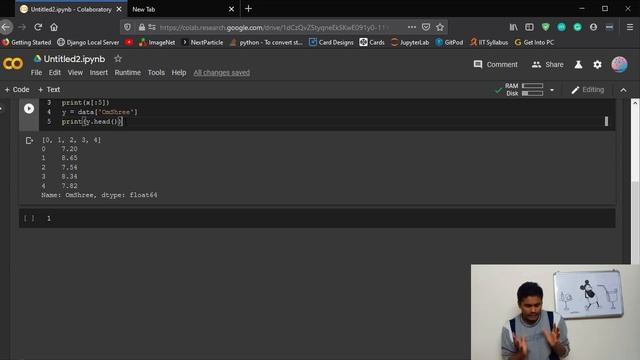Image resolution: width=640 pixels, height=360 pixels.
Task: Open the Getting Started bookmark
Action: point(27,42)
